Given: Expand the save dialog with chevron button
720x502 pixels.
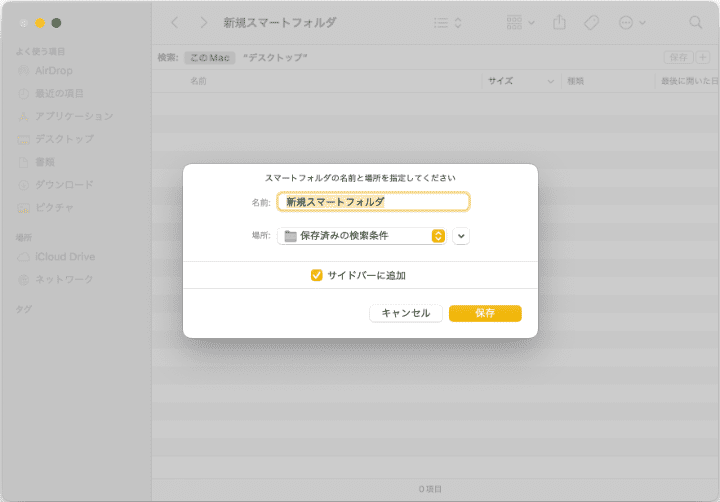Looking at the screenshot, I should [x=461, y=236].
